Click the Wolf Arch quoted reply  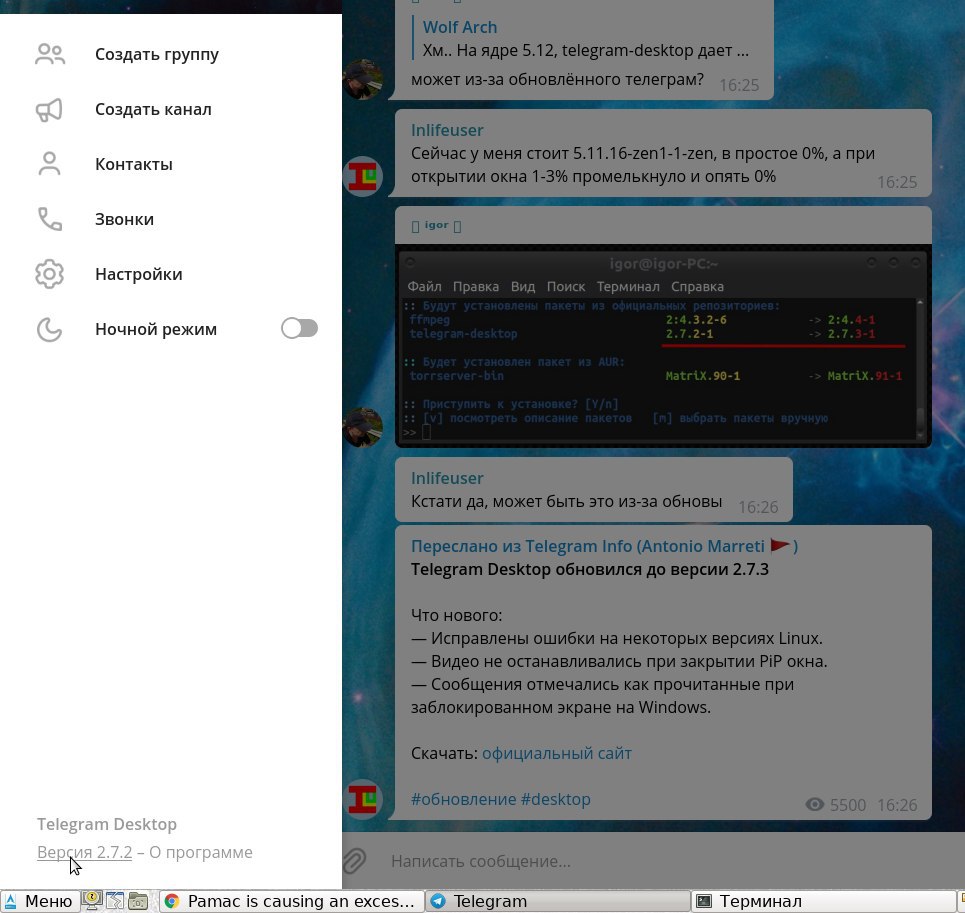[x=582, y=39]
